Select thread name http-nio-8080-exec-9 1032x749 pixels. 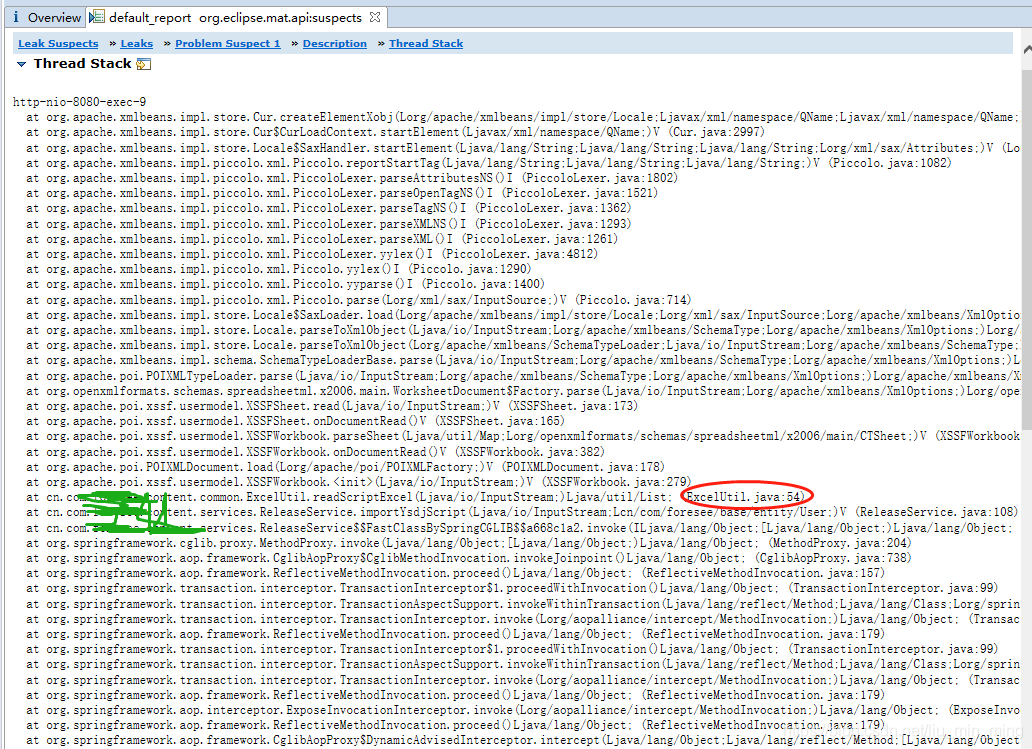coord(80,102)
